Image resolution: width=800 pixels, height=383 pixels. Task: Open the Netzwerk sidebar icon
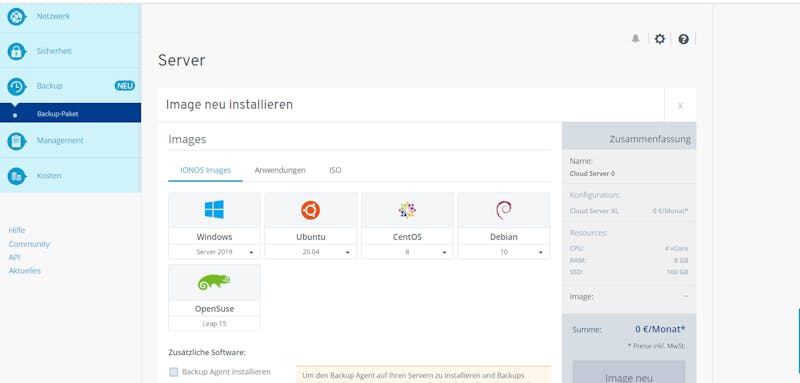coord(16,16)
